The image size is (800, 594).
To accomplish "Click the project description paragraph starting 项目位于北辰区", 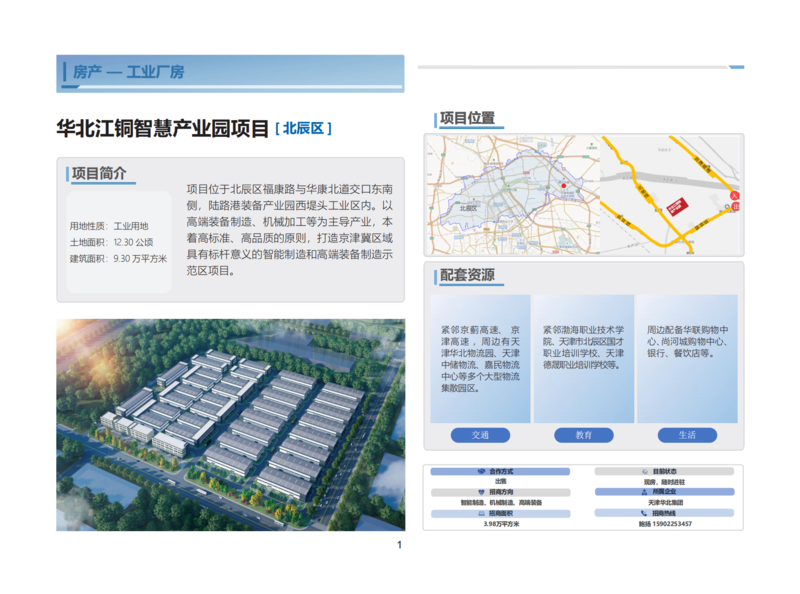I will point(289,230).
